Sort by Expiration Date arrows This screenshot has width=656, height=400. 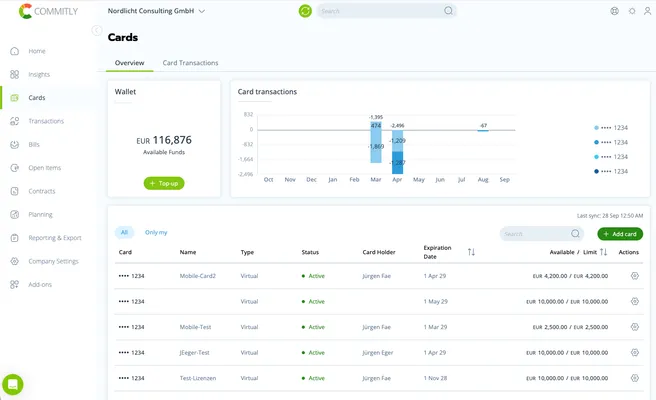pos(471,252)
